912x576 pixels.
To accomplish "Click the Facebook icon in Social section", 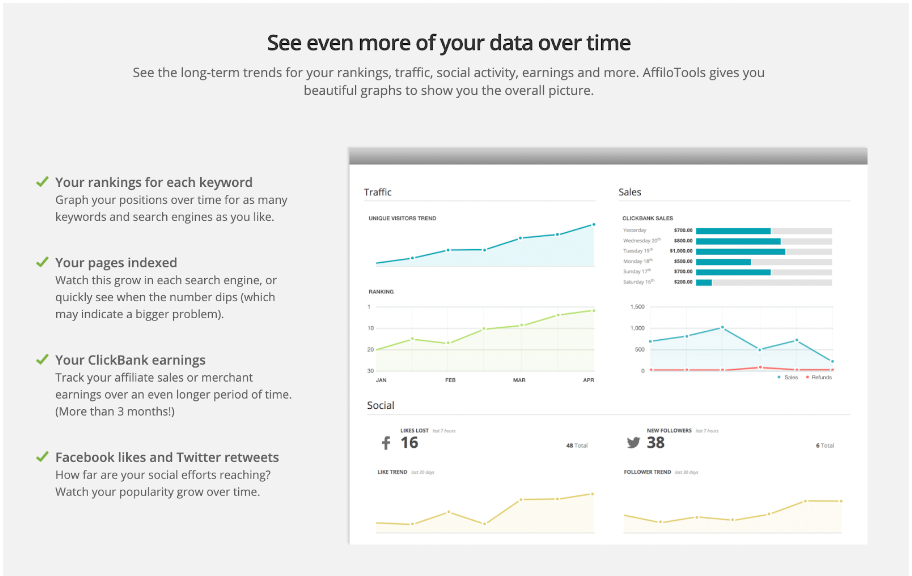I will click(385, 443).
